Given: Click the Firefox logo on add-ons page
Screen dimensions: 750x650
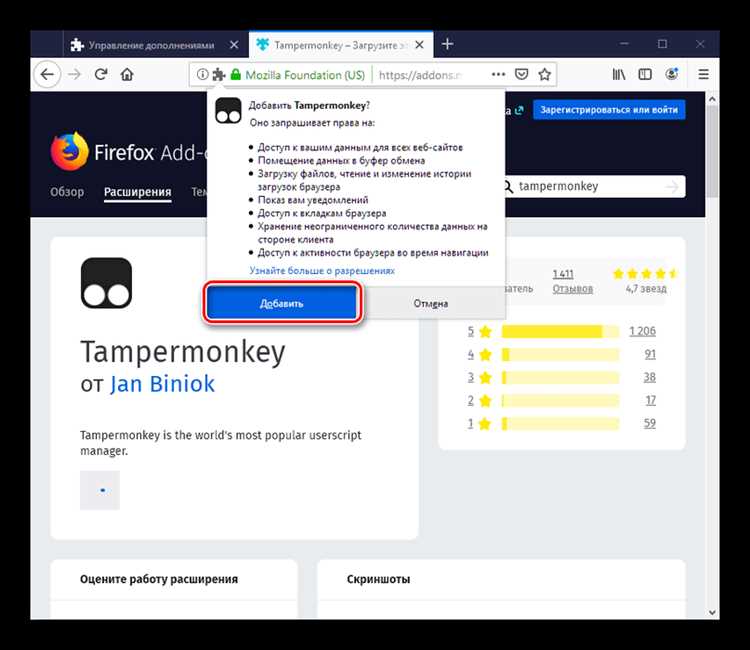Looking at the screenshot, I should pos(69,151).
